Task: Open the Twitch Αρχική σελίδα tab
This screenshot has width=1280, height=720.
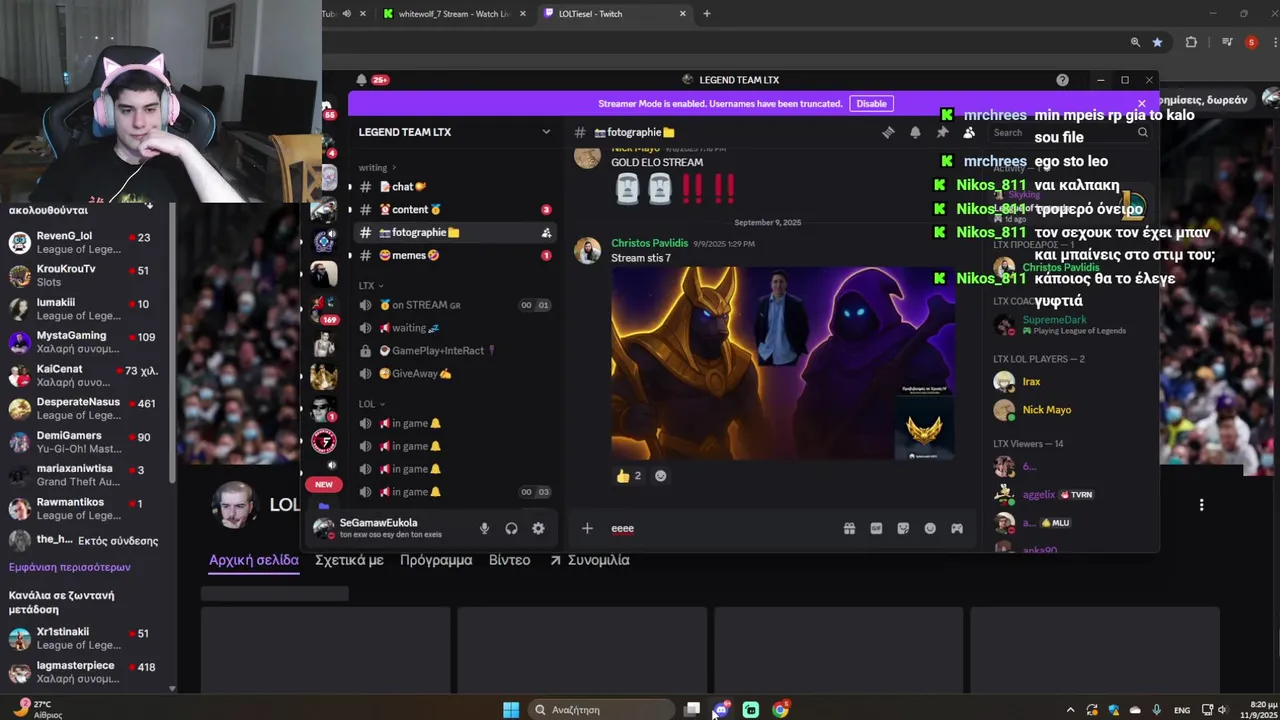Action: point(254,560)
